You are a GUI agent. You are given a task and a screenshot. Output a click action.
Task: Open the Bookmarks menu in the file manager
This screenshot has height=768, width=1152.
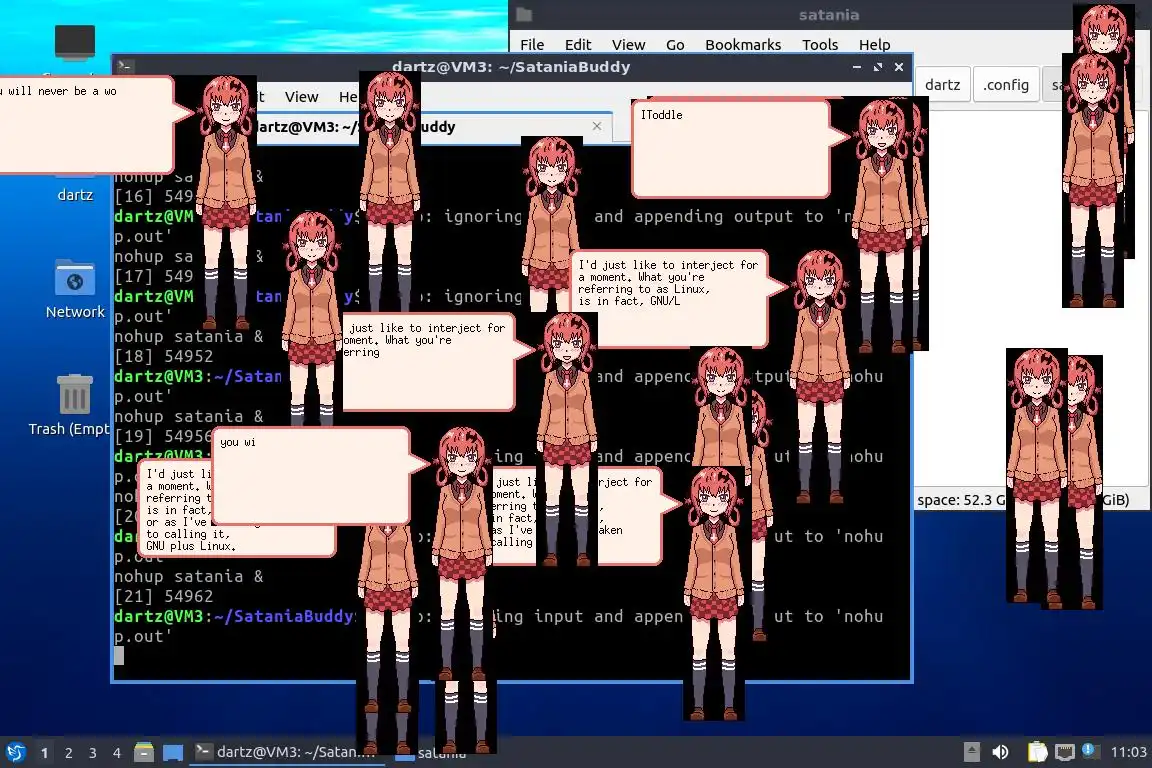pos(743,45)
